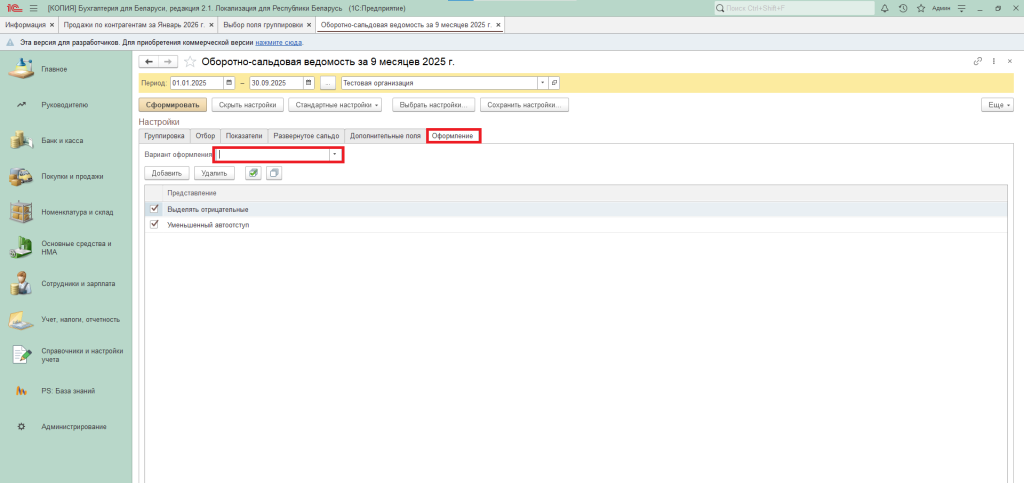
Task: Click the back navigation arrow
Action: tap(150, 62)
